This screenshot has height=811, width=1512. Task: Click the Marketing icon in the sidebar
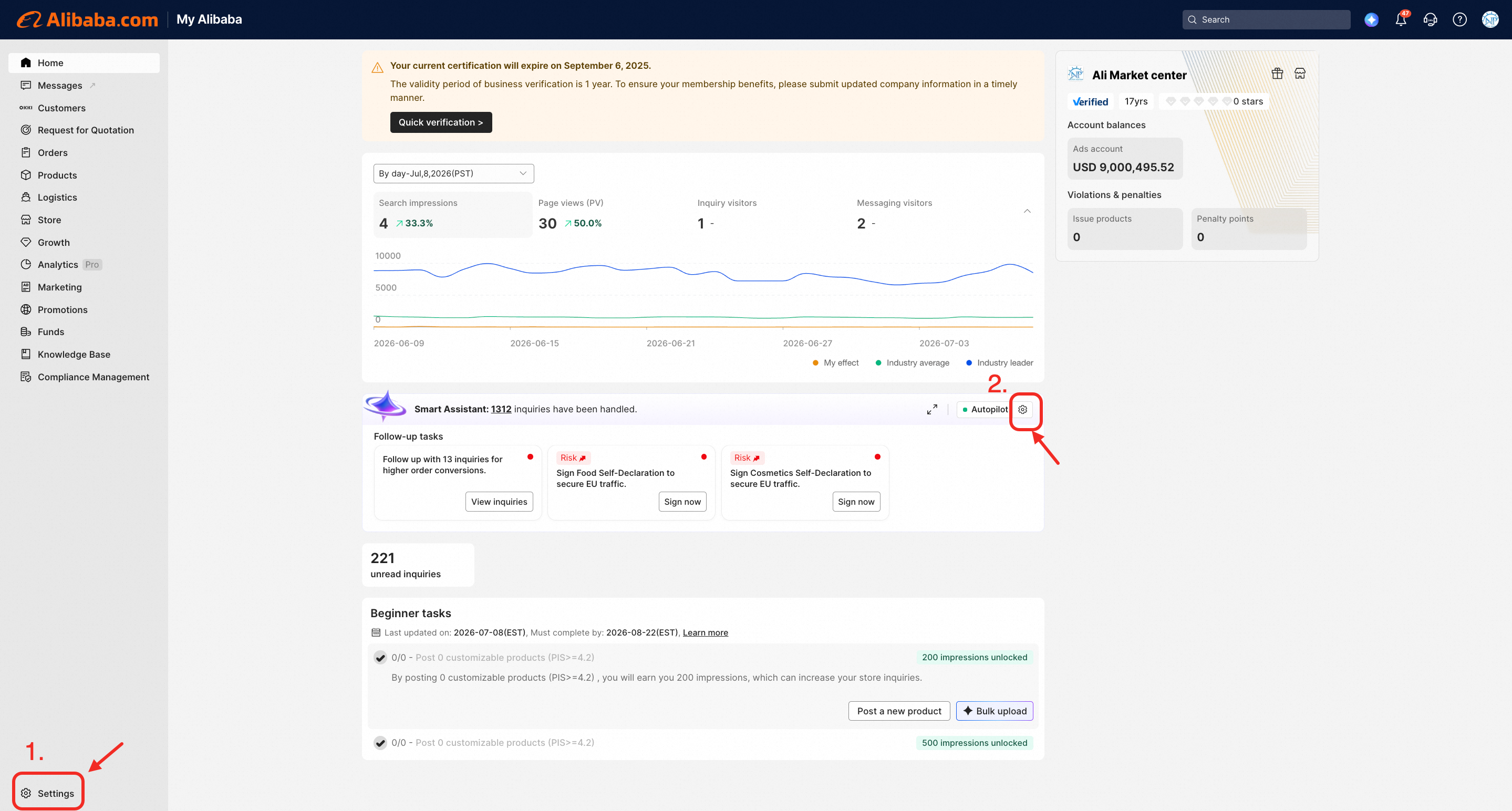point(26,287)
